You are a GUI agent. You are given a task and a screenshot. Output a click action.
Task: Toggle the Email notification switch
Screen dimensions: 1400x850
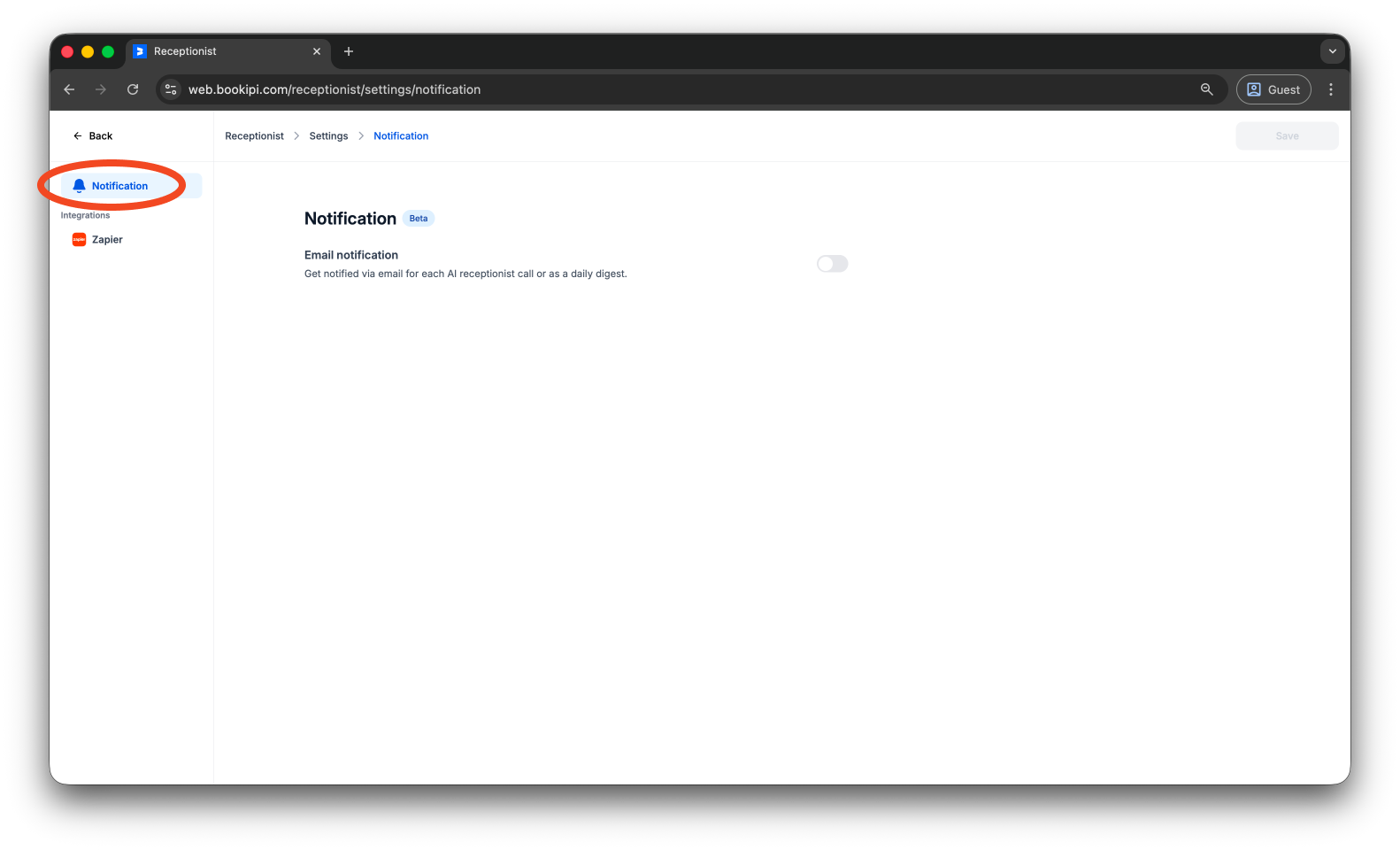tap(832, 264)
